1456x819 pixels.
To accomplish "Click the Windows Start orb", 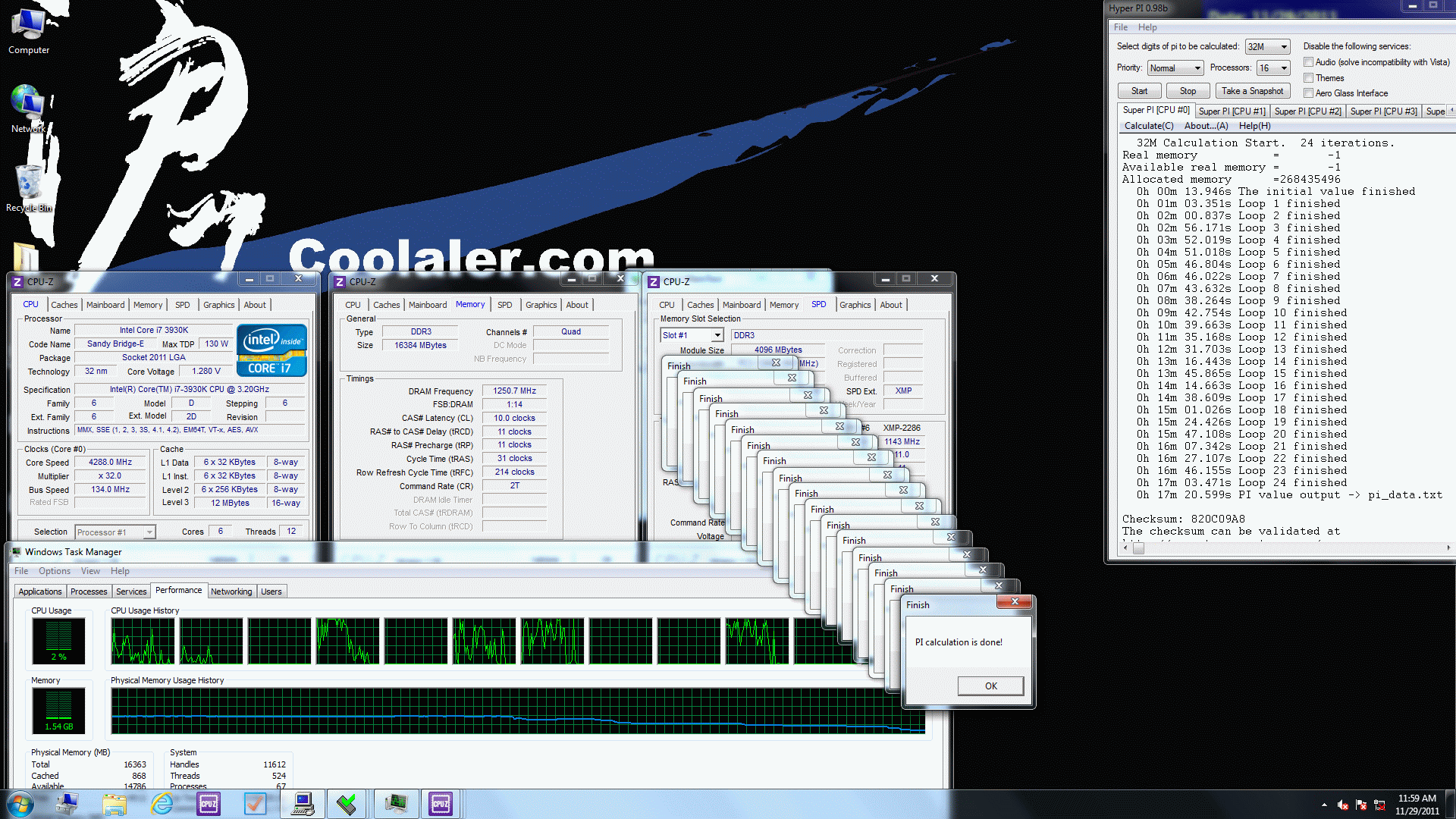I will click(x=20, y=804).
